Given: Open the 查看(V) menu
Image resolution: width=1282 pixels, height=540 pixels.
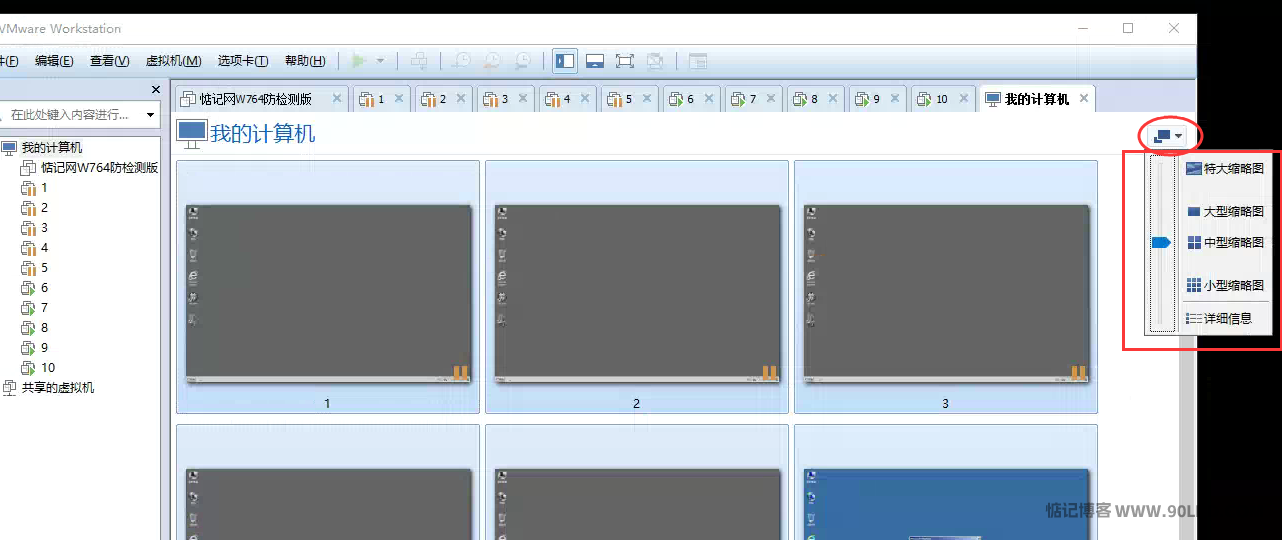Looking at the screenshot, I should pyautogui.click(x=110, y=61).
